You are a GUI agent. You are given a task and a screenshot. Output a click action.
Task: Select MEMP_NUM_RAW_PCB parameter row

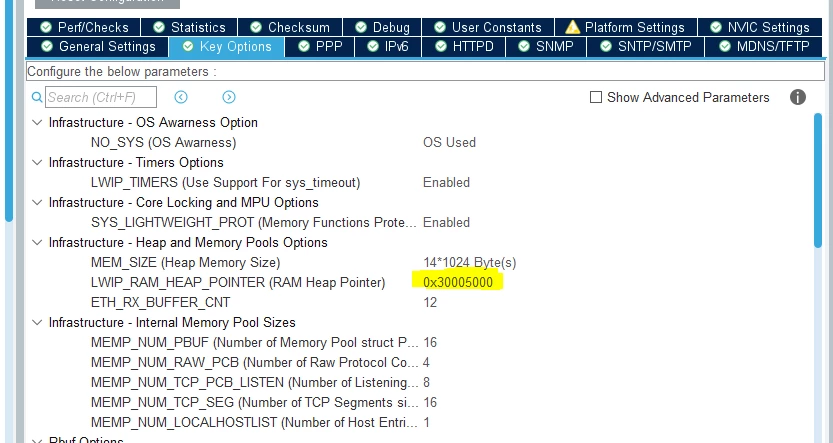[x=254, y=362]
